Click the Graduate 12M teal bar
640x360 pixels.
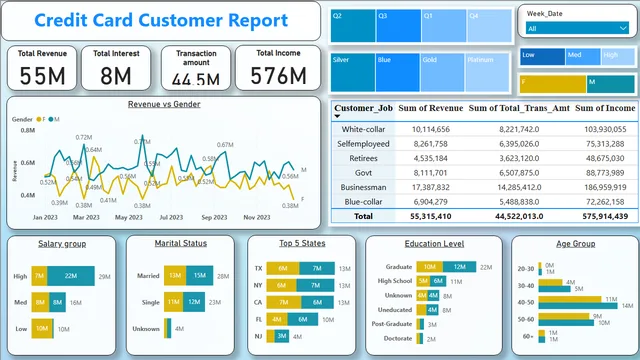[459, 267]
